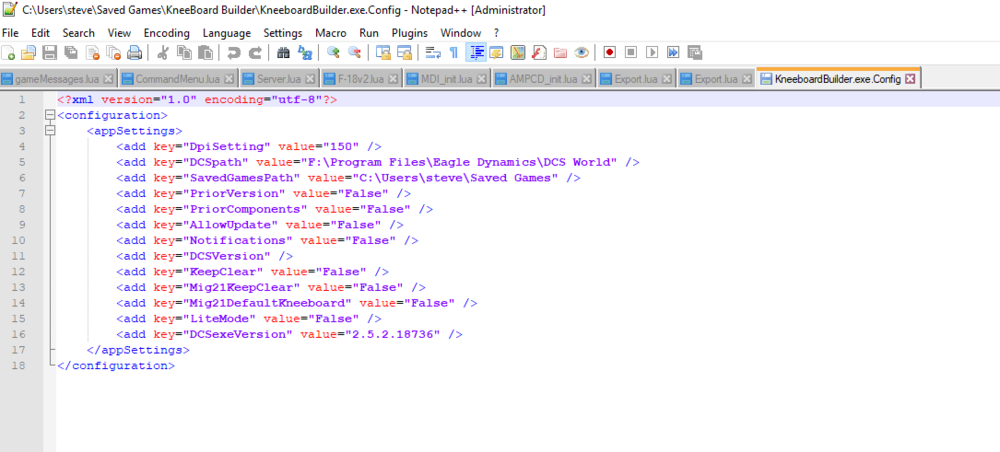Screen dimensions: 1000x452
Task: Toggle word wrap toolbar button
Action: tap(432, 53)
